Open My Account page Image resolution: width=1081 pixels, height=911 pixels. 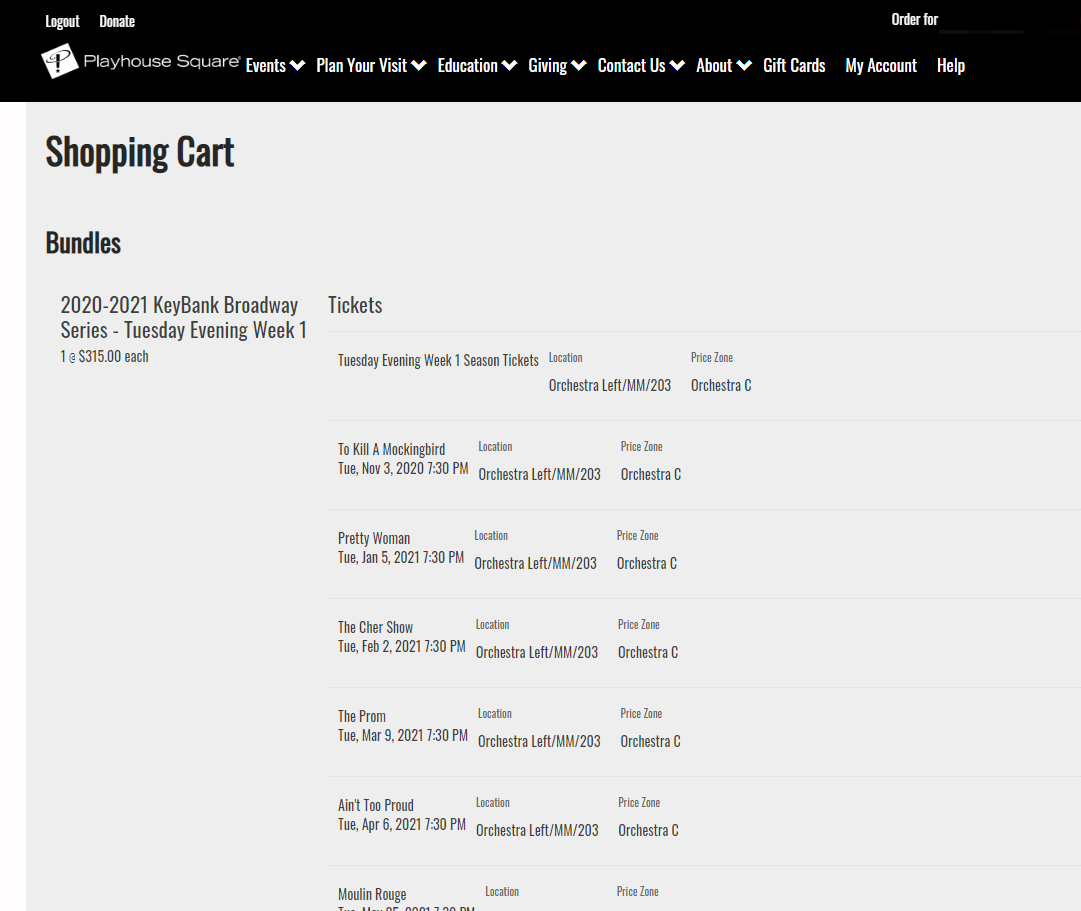click(x=881, y=66)
